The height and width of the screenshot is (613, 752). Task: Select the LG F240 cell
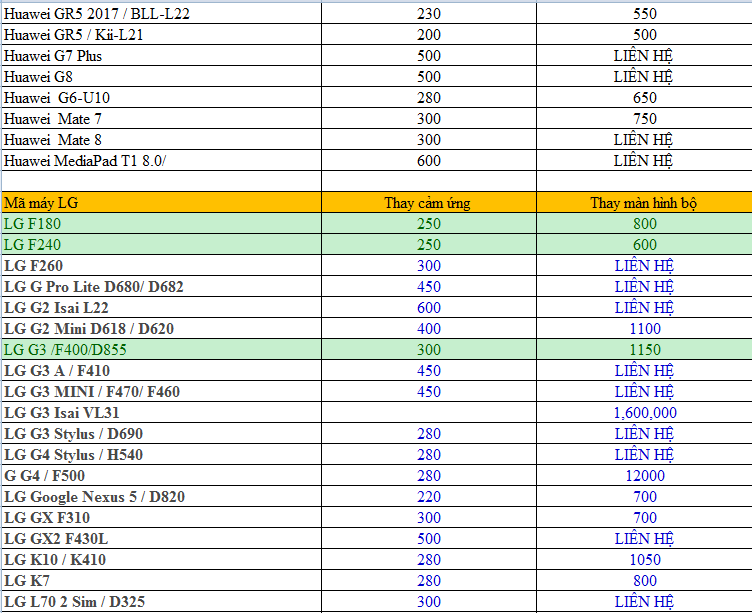pyautogui.click(x=162, y=245)
